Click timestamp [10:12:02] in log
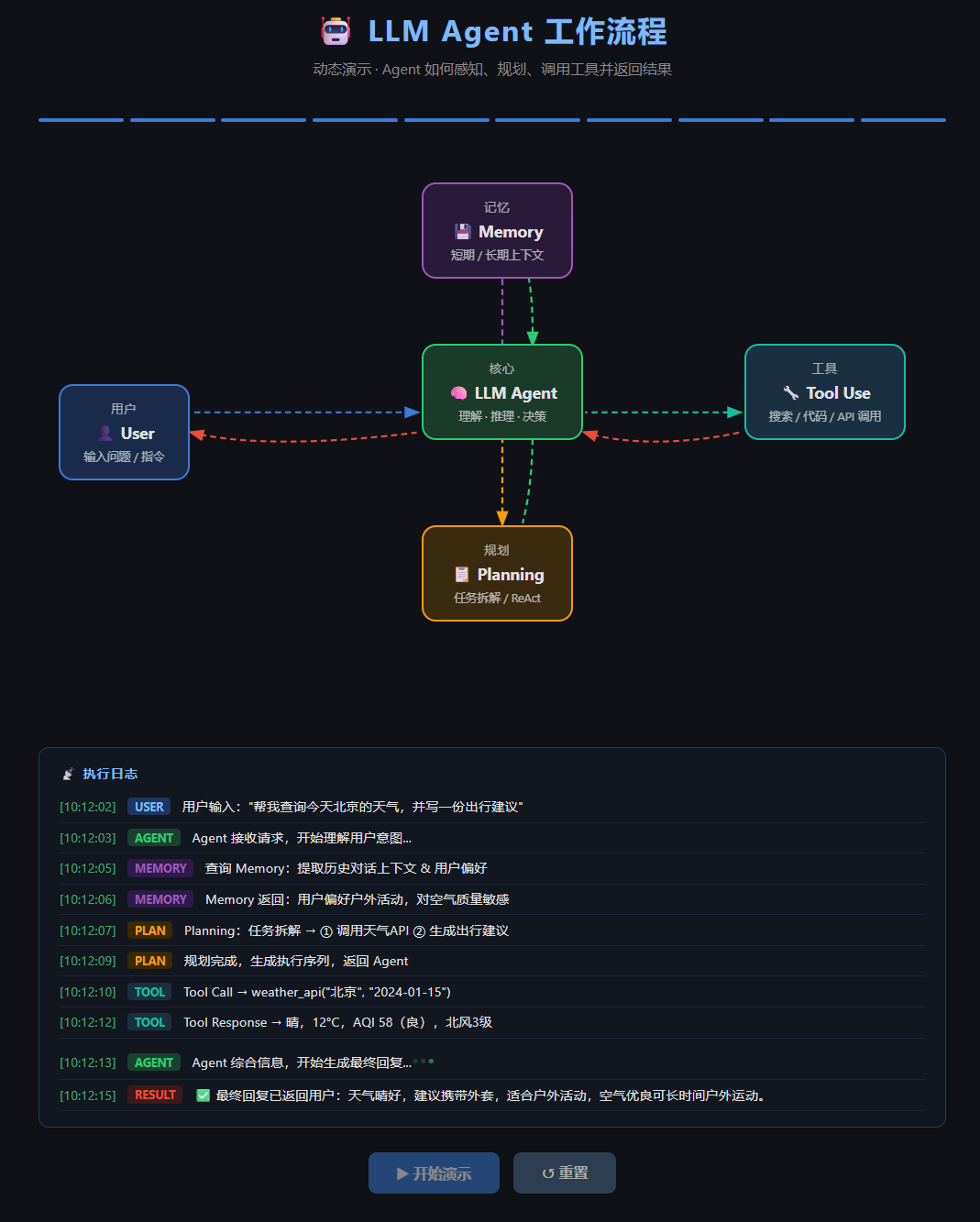The image size is (980, 1222). (x=88, y=808)
